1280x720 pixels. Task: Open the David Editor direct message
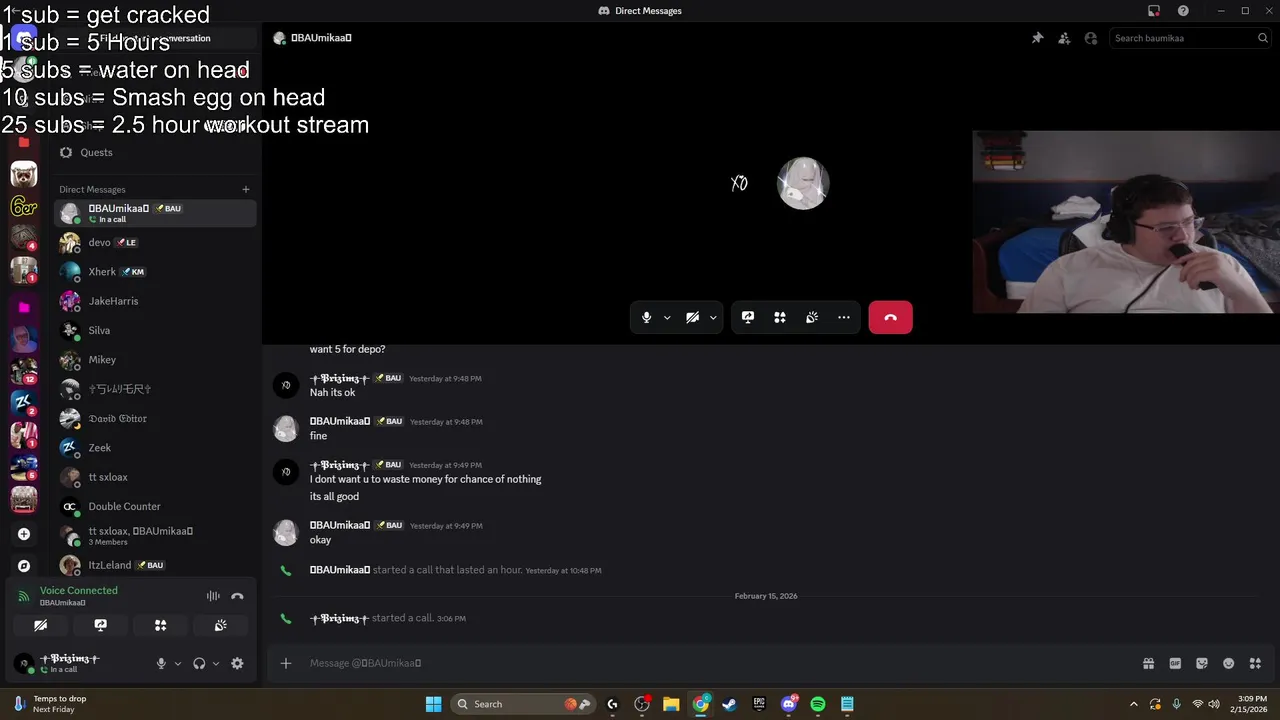click(155, 418)
